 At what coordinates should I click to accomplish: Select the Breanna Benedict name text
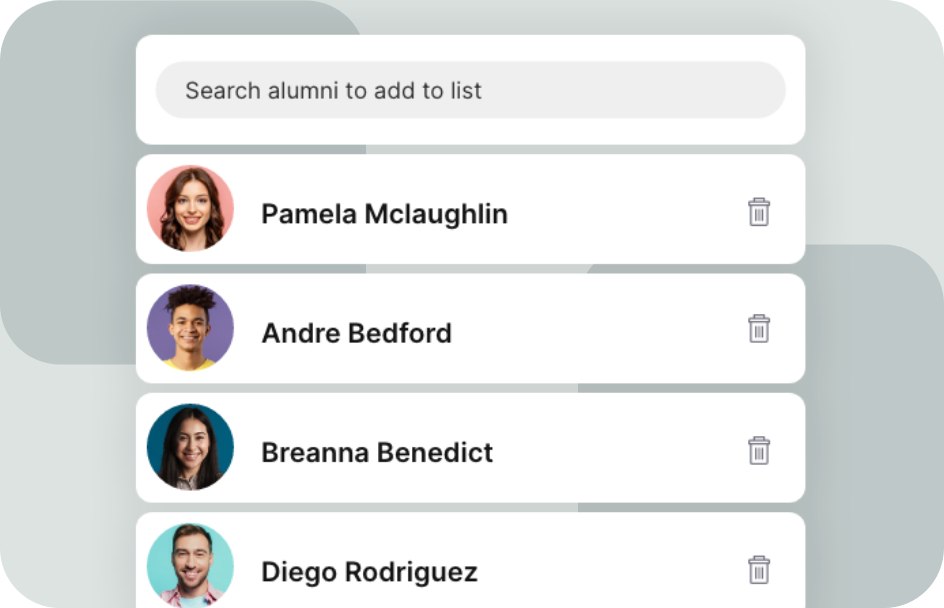pyautogui.click(x=377, y=452)
